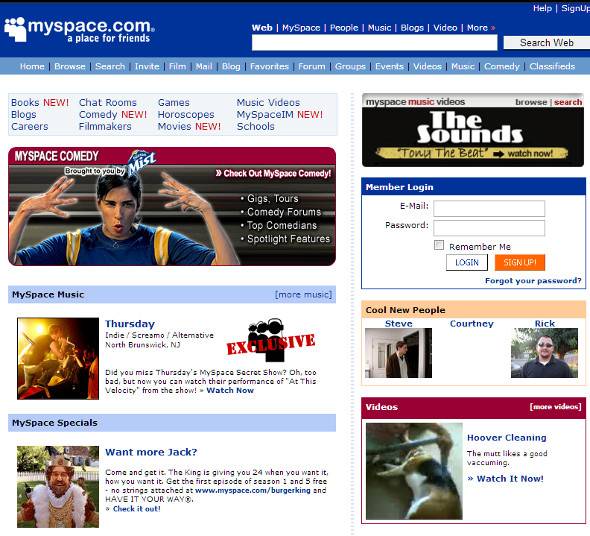The height and width of the screenshot is (536, 590).
Task: Select the People search tab
Action: 344,27
